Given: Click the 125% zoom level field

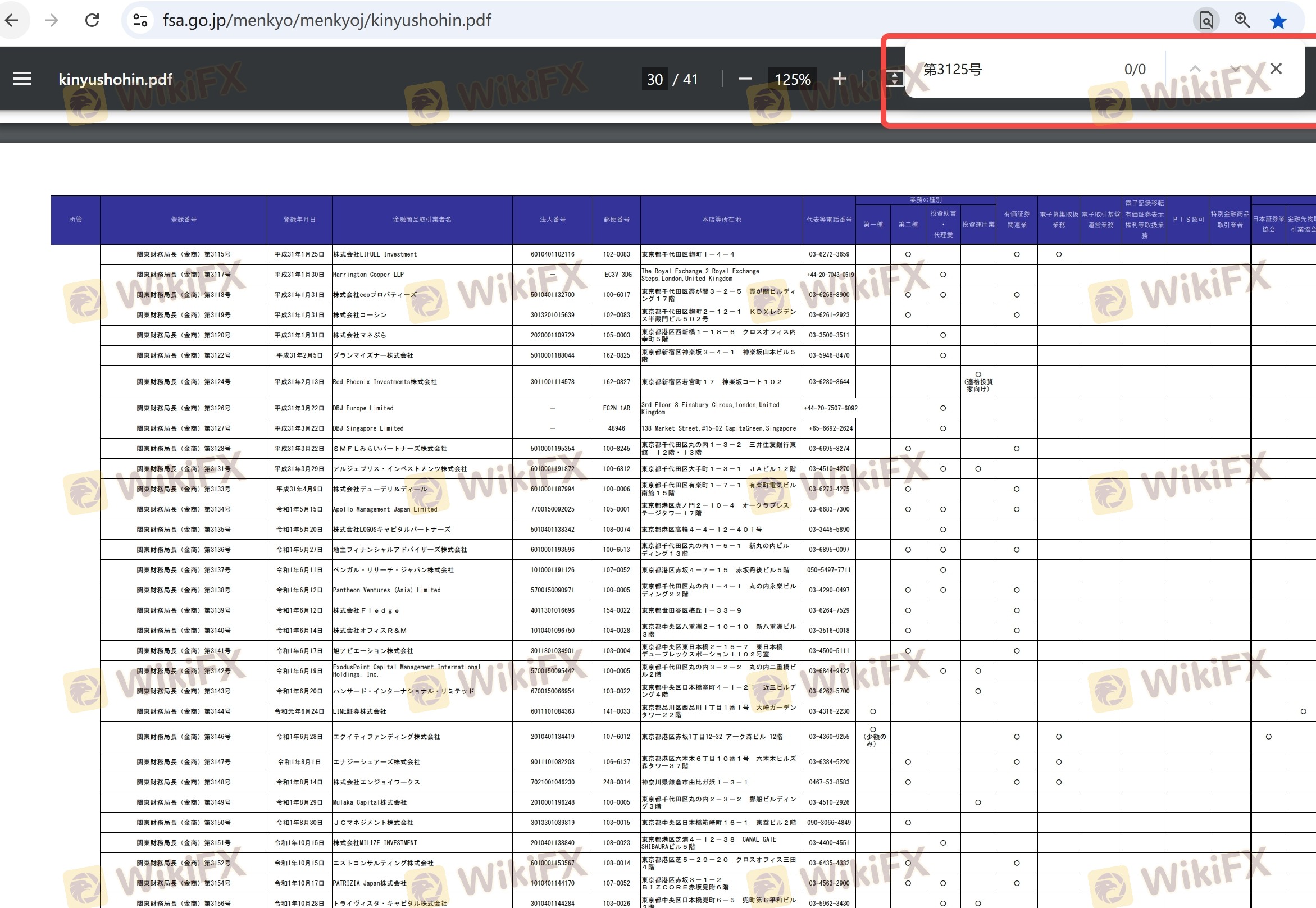Looking at the screenshot, I should (x=793, y=79).
